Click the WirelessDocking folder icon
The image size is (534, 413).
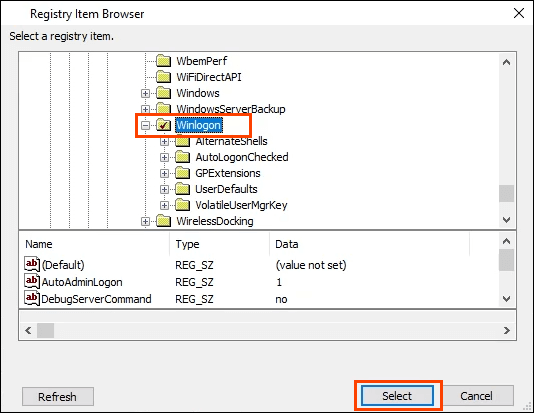coord(163,221)
